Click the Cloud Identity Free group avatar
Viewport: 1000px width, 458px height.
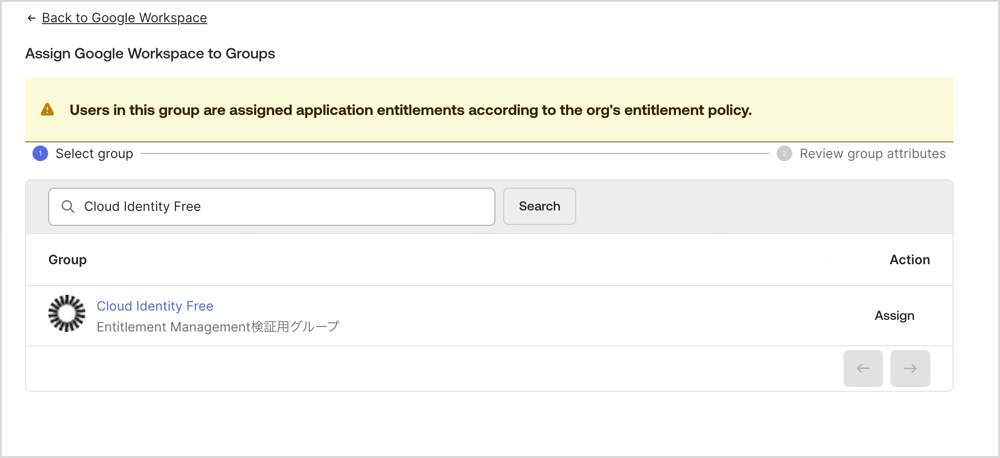(x=67, y=313)
